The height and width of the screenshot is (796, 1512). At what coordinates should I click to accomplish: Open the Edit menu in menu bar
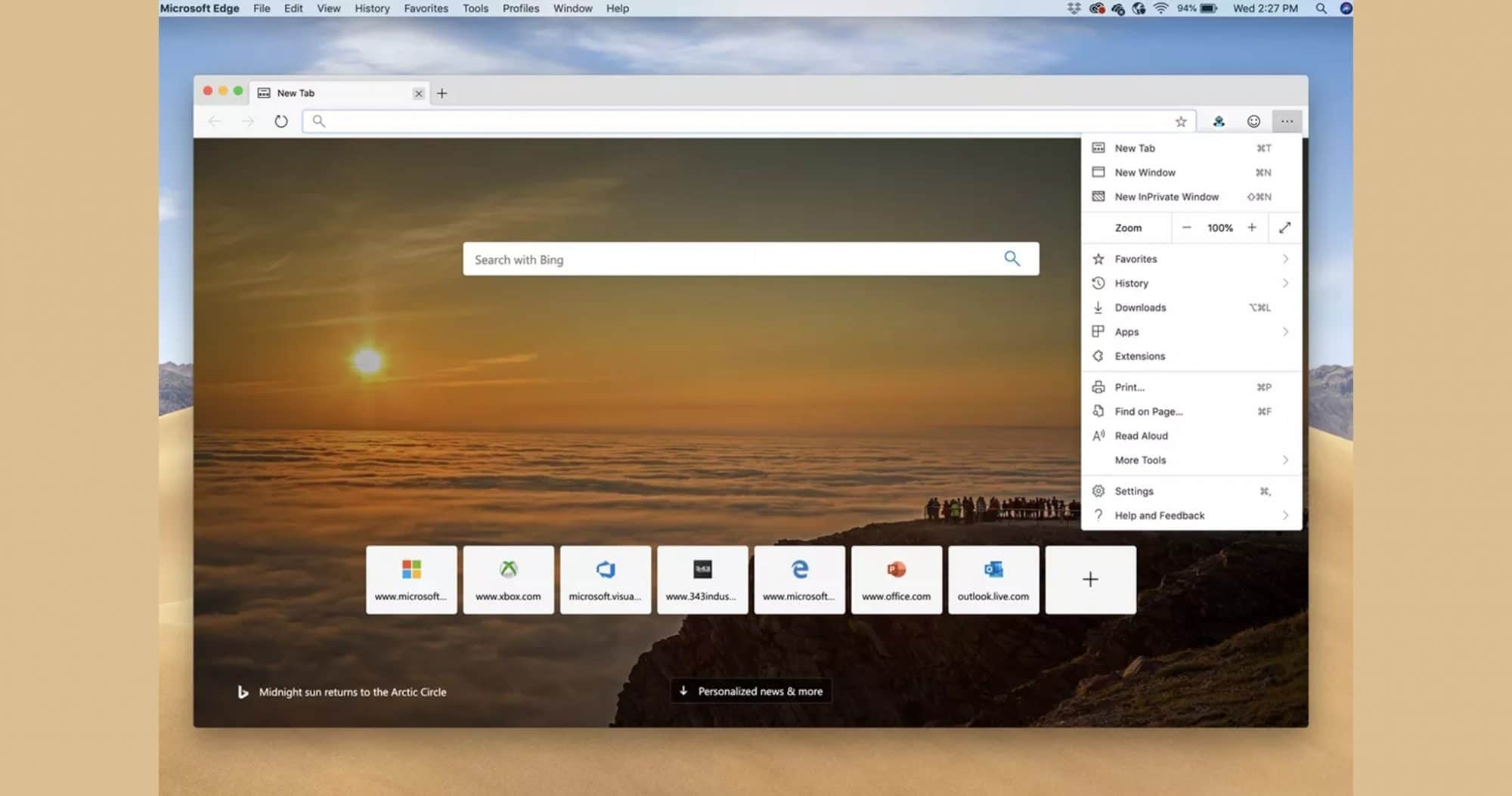(293, 8)
